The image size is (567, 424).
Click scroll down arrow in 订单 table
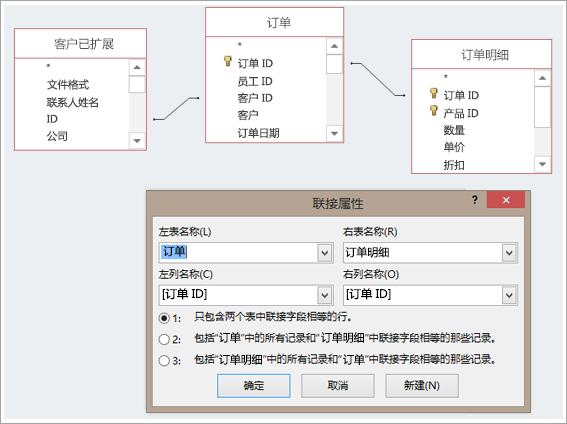334,133
